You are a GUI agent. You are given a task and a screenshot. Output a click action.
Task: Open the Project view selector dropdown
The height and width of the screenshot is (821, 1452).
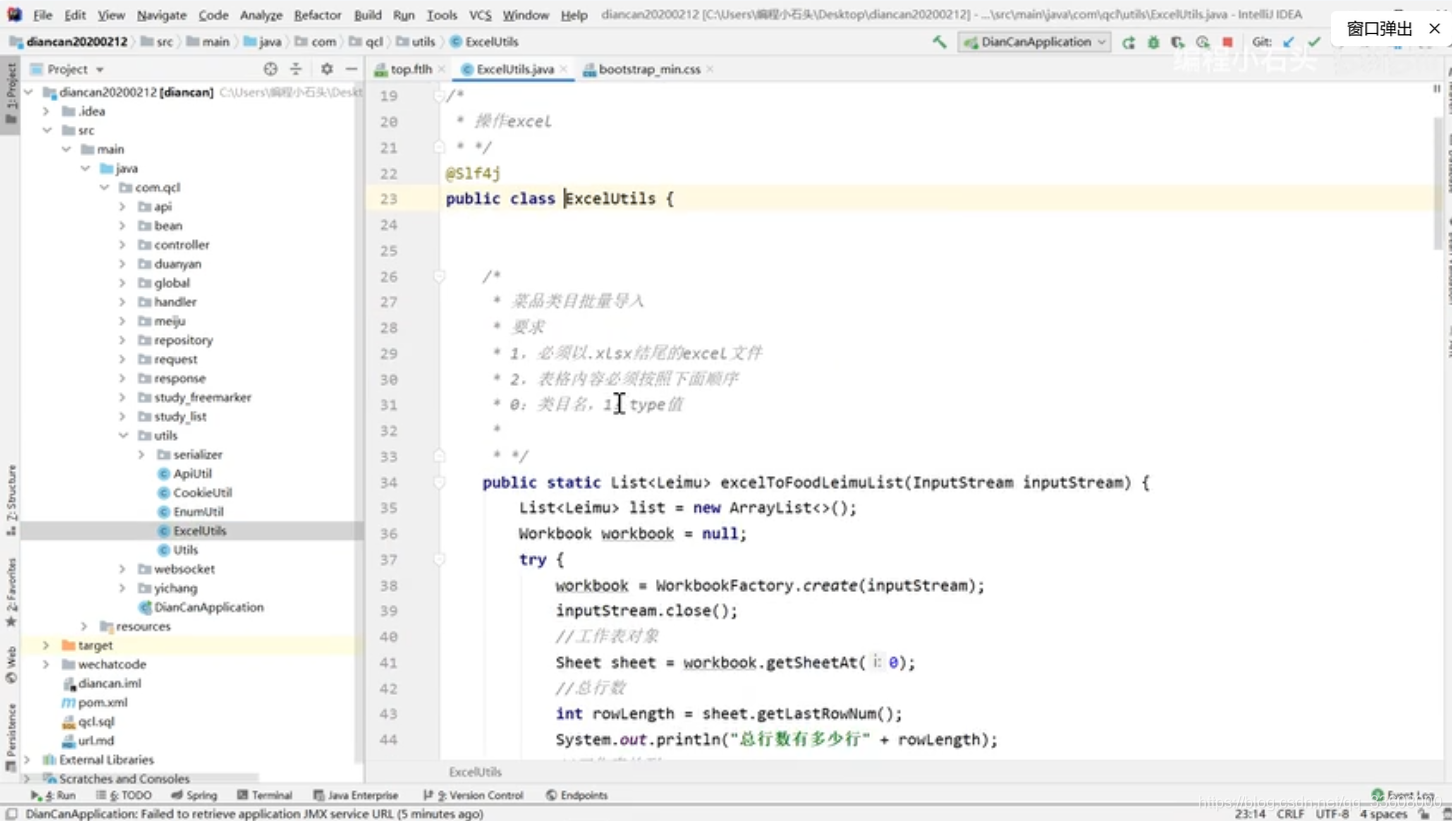pos(67,69)
